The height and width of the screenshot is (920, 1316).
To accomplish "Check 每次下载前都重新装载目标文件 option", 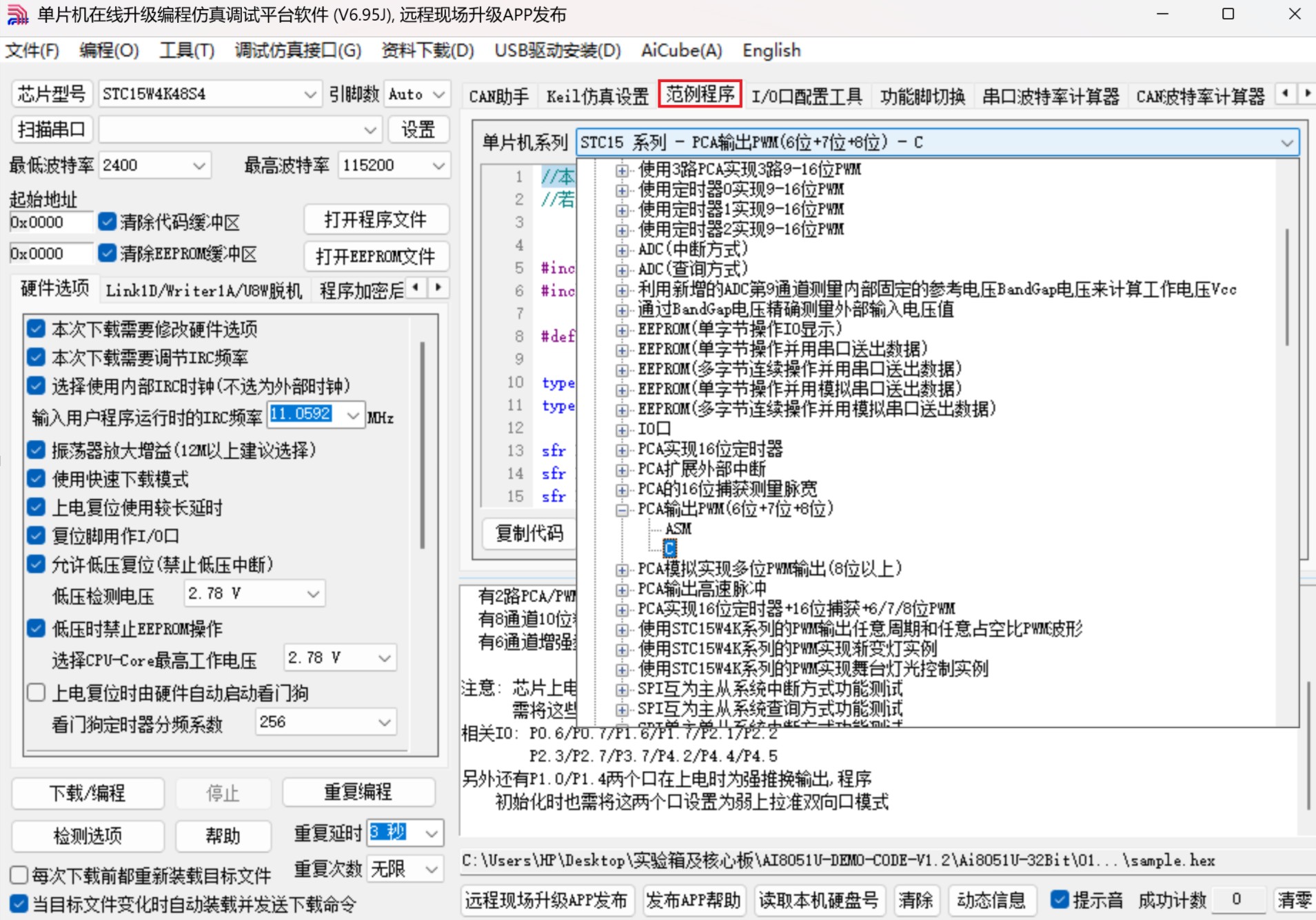I will tap(19, 875).
